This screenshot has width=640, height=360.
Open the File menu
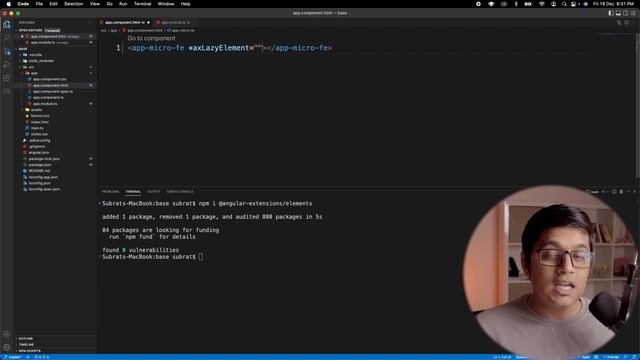(x=39, y=4)
